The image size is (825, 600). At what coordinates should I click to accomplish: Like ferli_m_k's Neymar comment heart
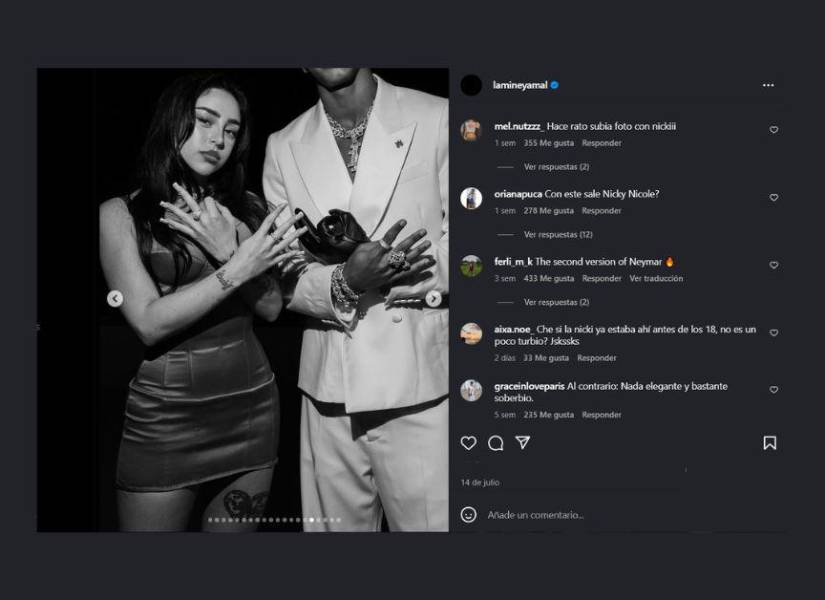pos(772,265)
